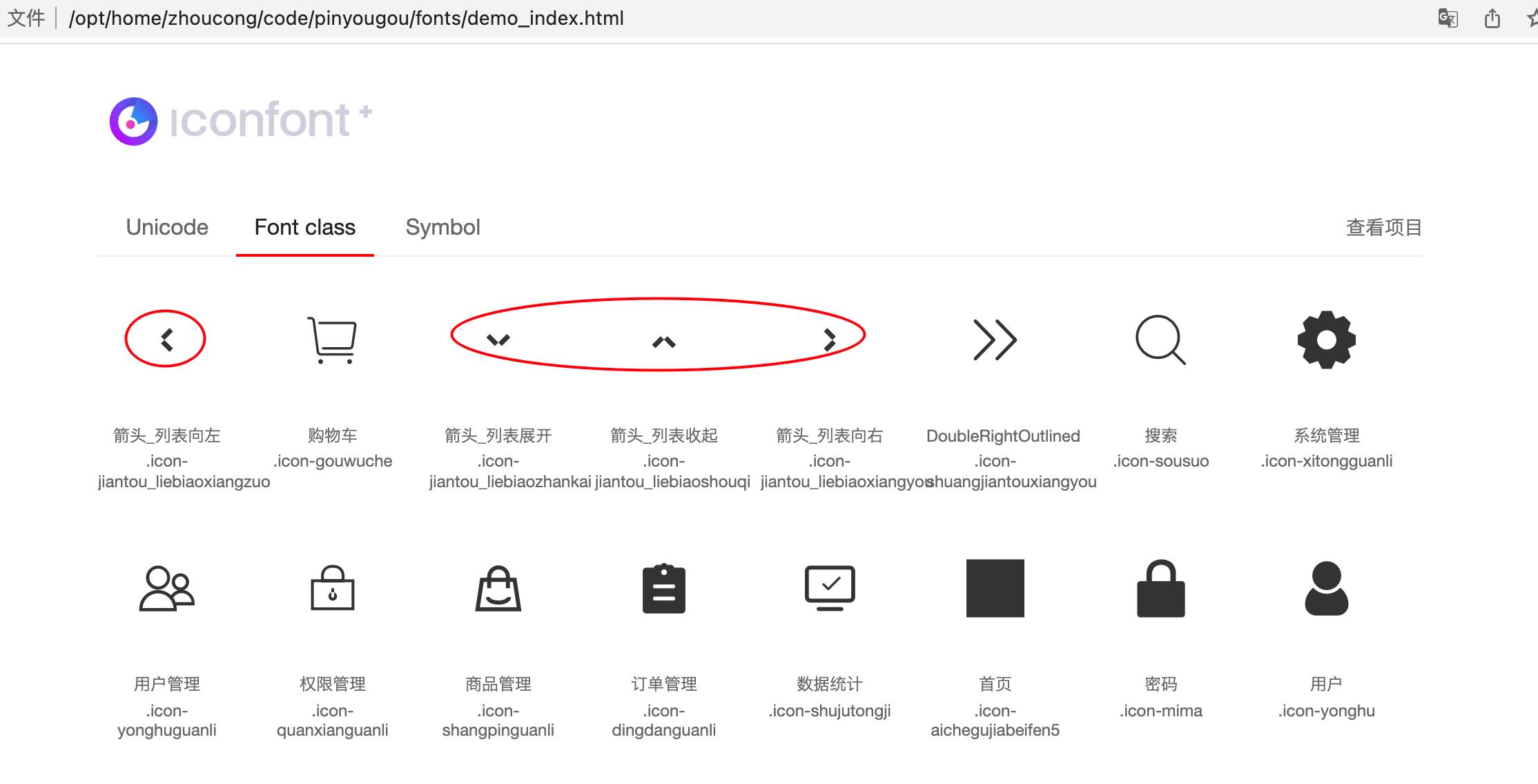The image size is (1538, 784).
Task: Select the 订单管理 clipboard icon
Action: point(664,588)
